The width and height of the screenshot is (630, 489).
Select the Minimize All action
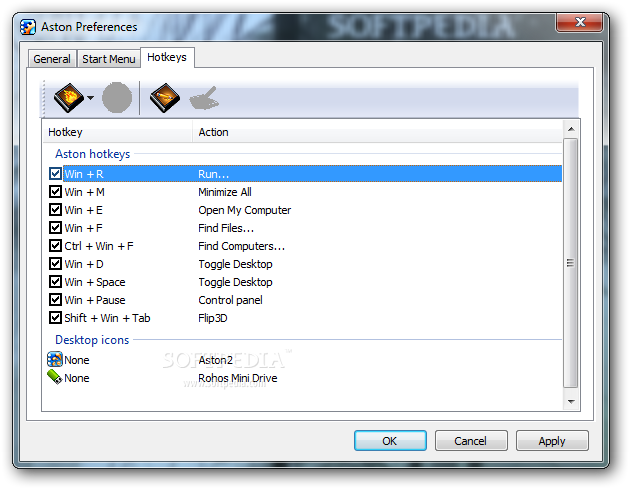225,192
